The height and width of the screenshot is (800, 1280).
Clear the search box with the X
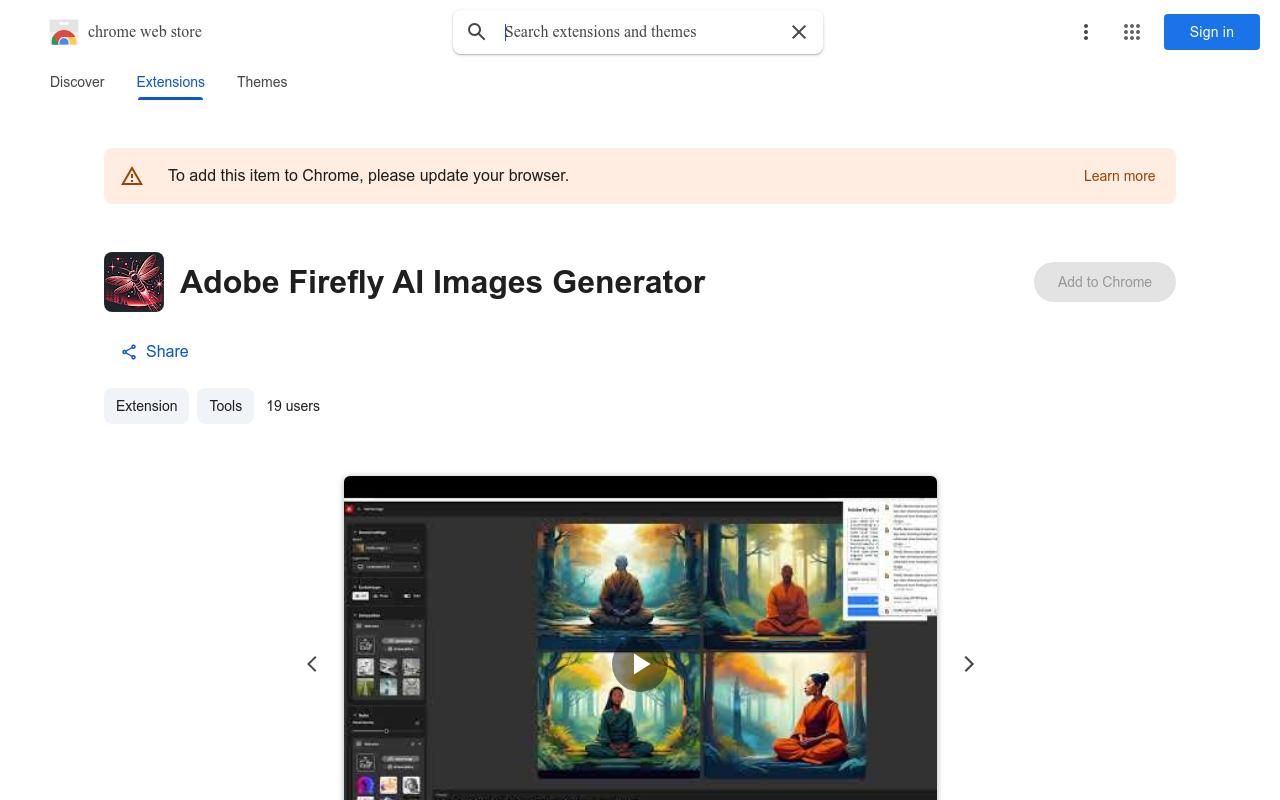pos(799,32)
